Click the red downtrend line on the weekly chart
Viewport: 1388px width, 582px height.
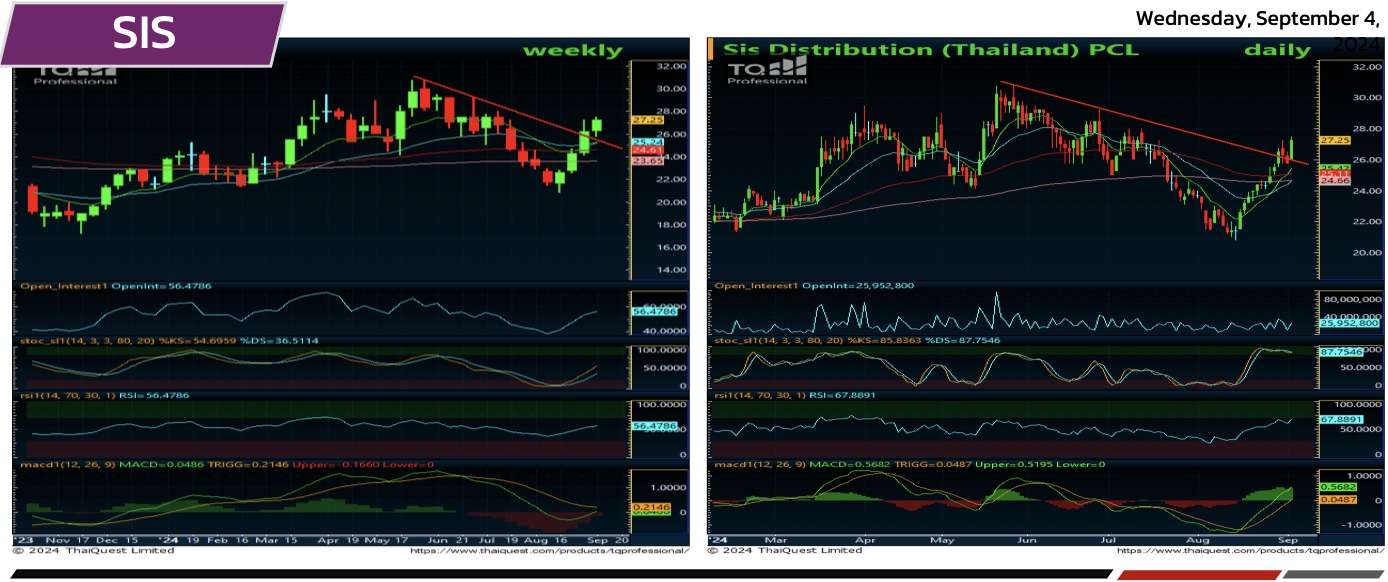tap(520, 112)
